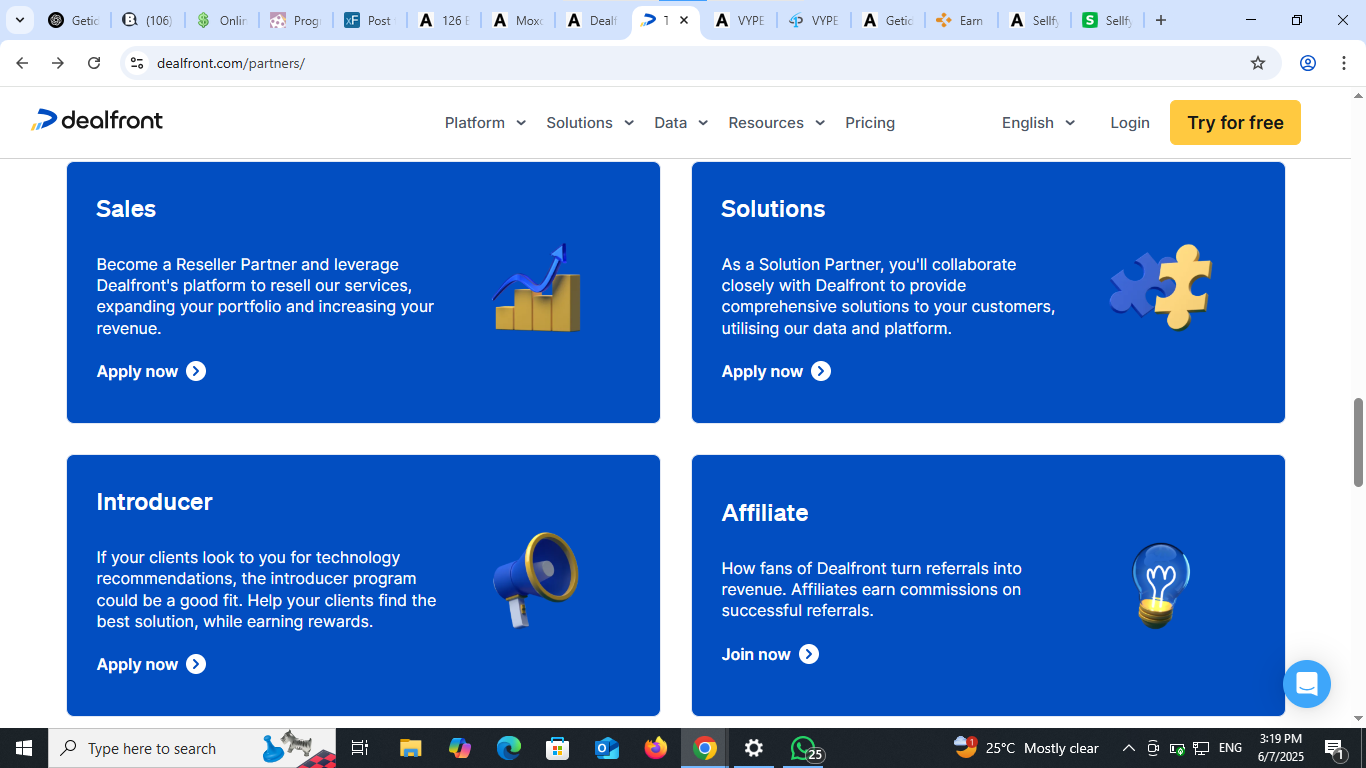The height and width of the screenshot is (768, 1366).
Task: Click the Login link
Action: point(1130,123)
